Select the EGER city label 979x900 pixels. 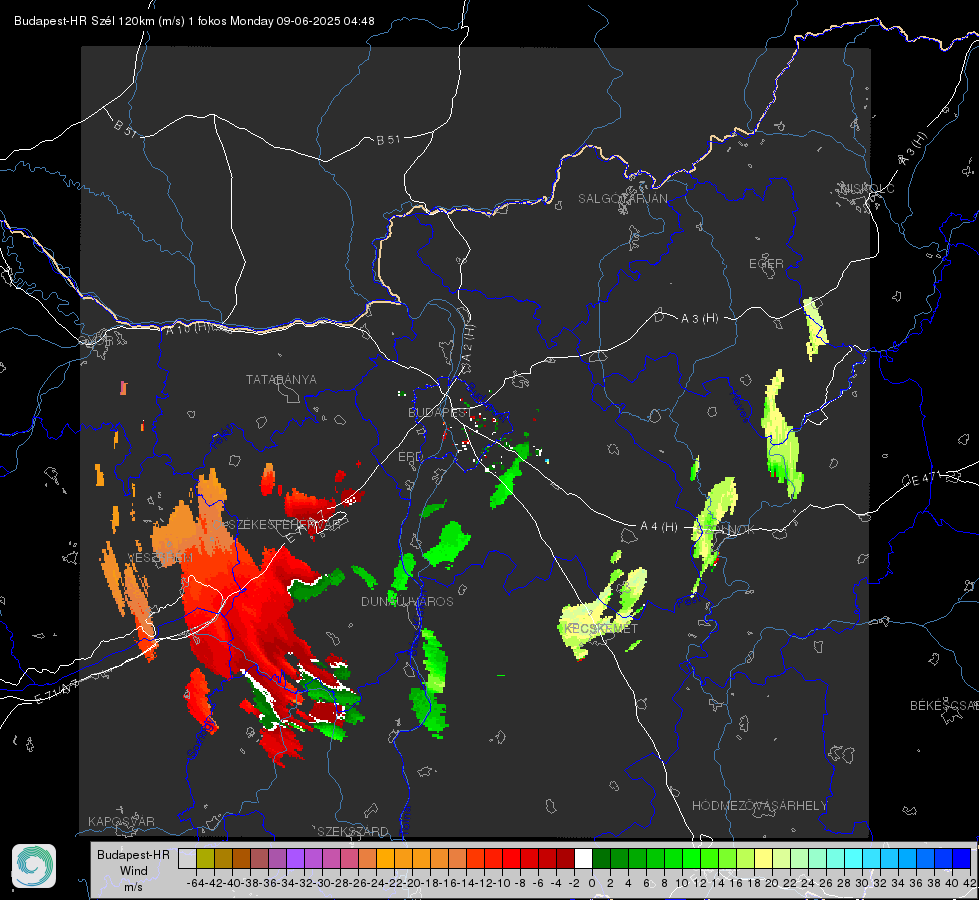pyautogui.click(x=766, y=264)
